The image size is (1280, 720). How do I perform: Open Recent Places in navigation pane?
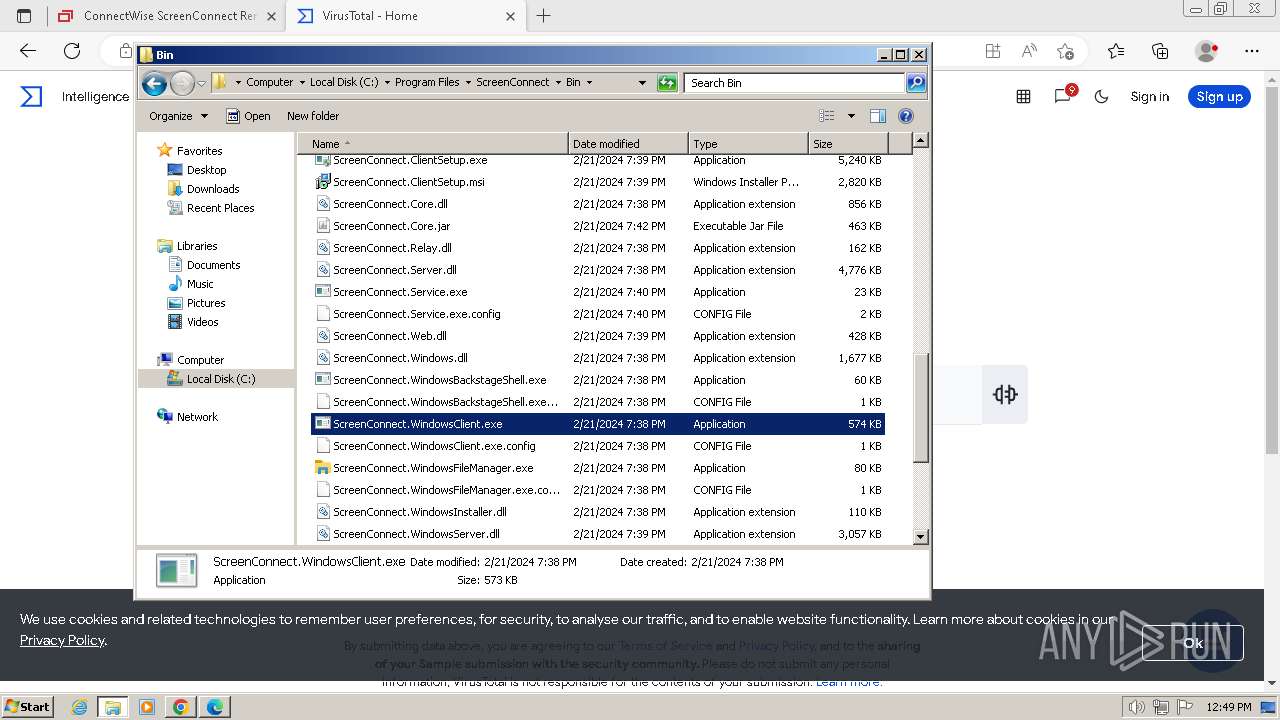coord(220,208)
